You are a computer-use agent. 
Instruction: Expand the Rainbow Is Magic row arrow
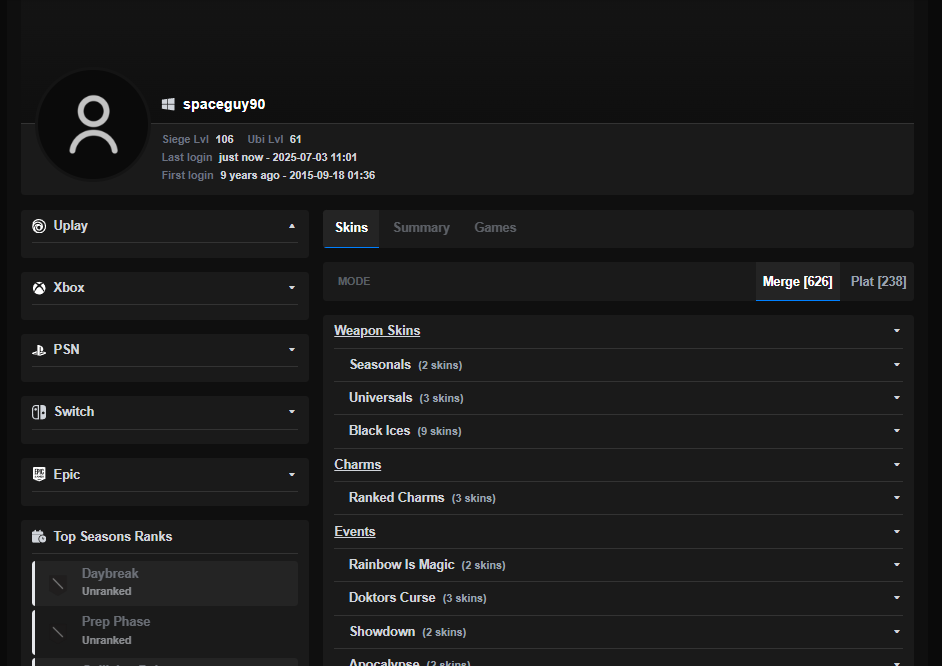pyautogui.click(x=897, y=565)
